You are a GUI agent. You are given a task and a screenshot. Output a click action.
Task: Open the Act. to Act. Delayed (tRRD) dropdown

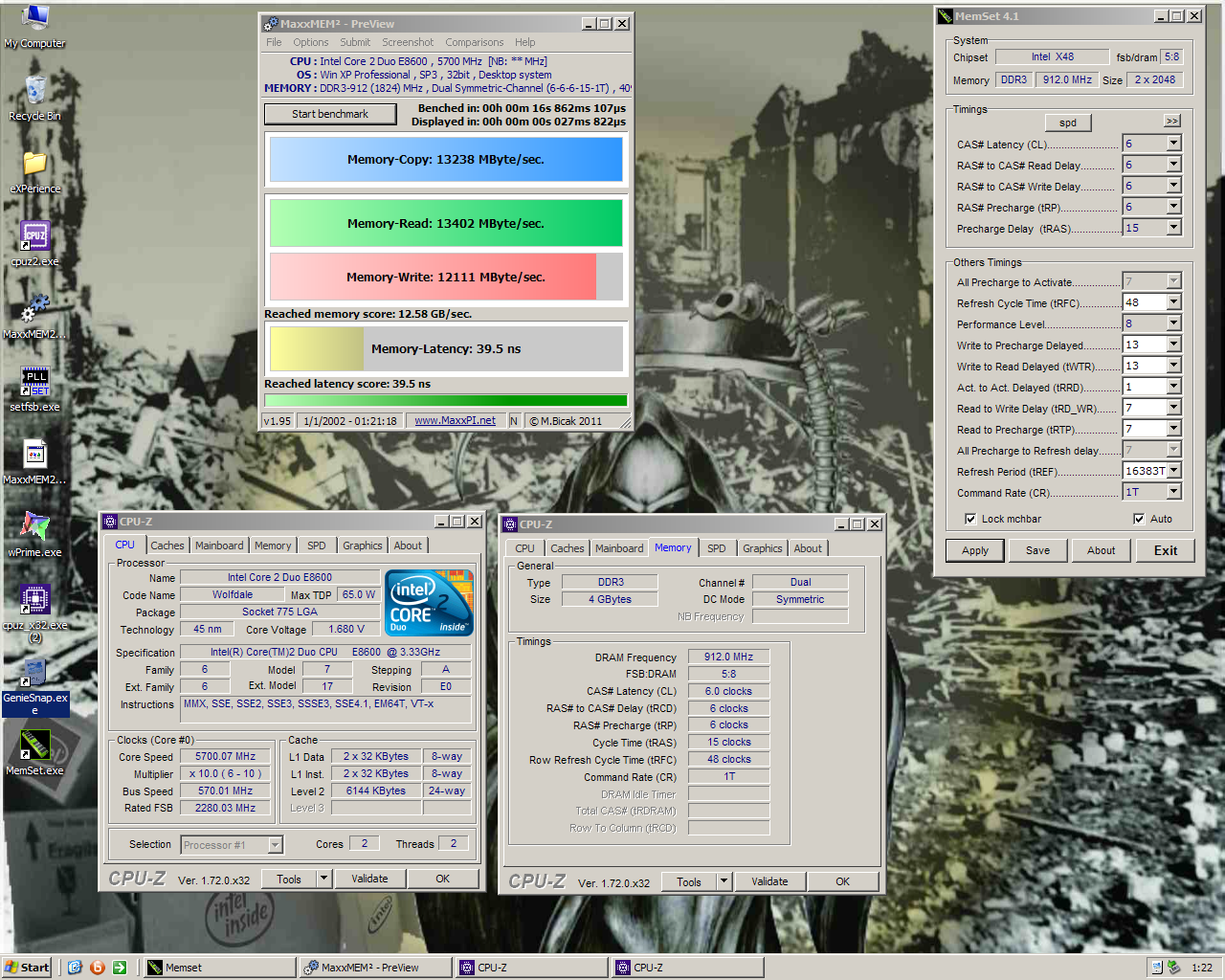[1173, 387]
